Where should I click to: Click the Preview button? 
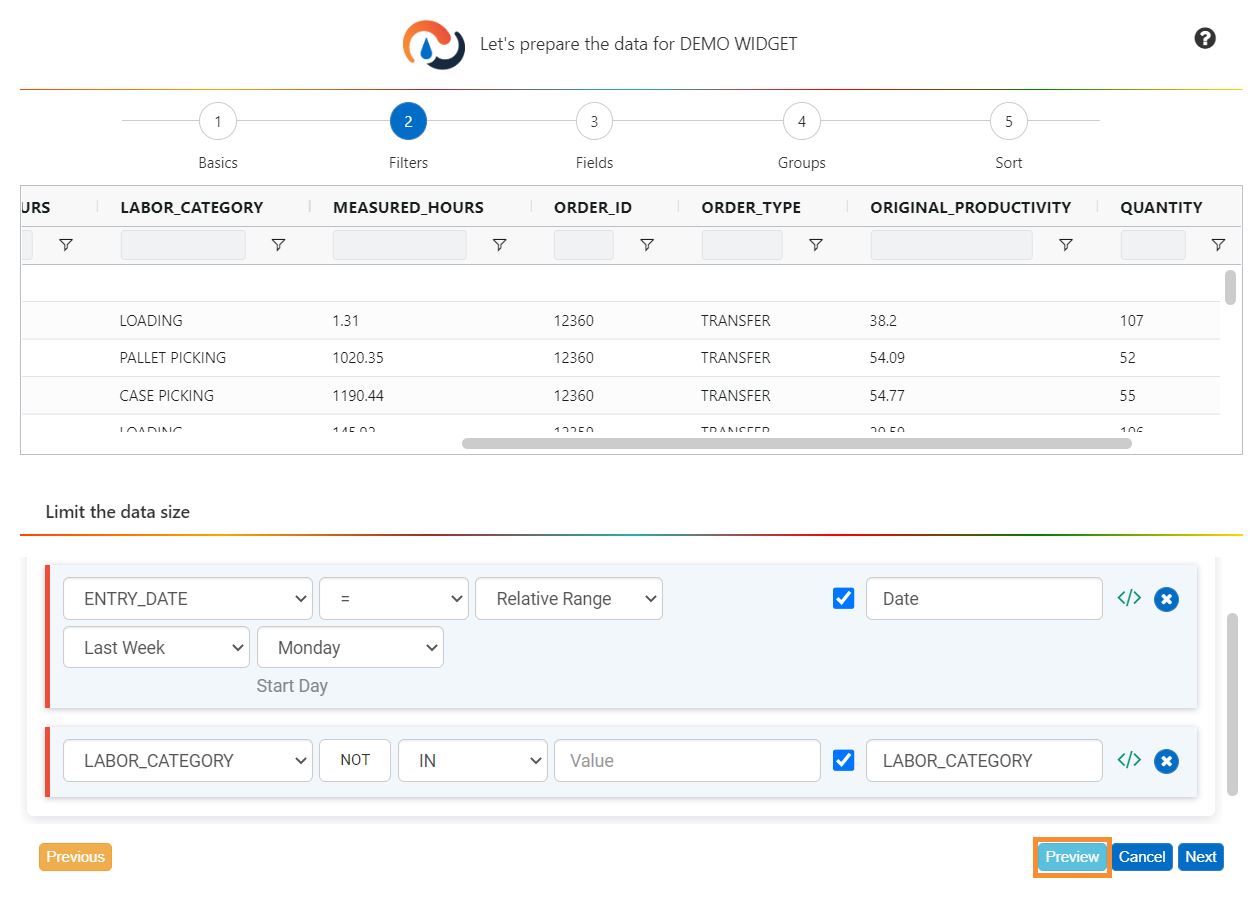click(x=1072, y=857)
